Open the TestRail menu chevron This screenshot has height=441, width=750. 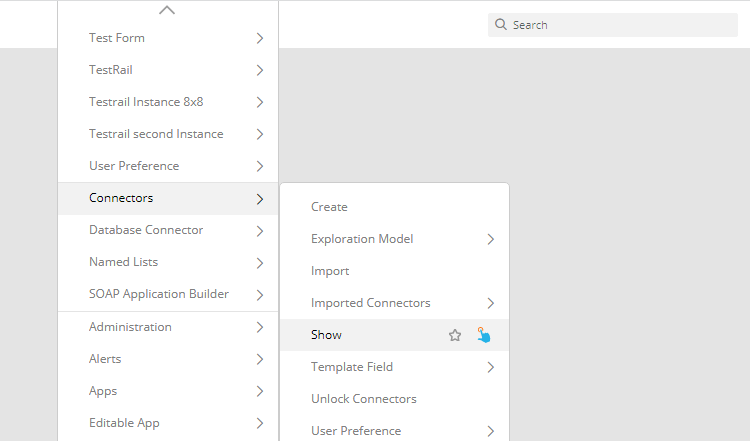(260, 70)
